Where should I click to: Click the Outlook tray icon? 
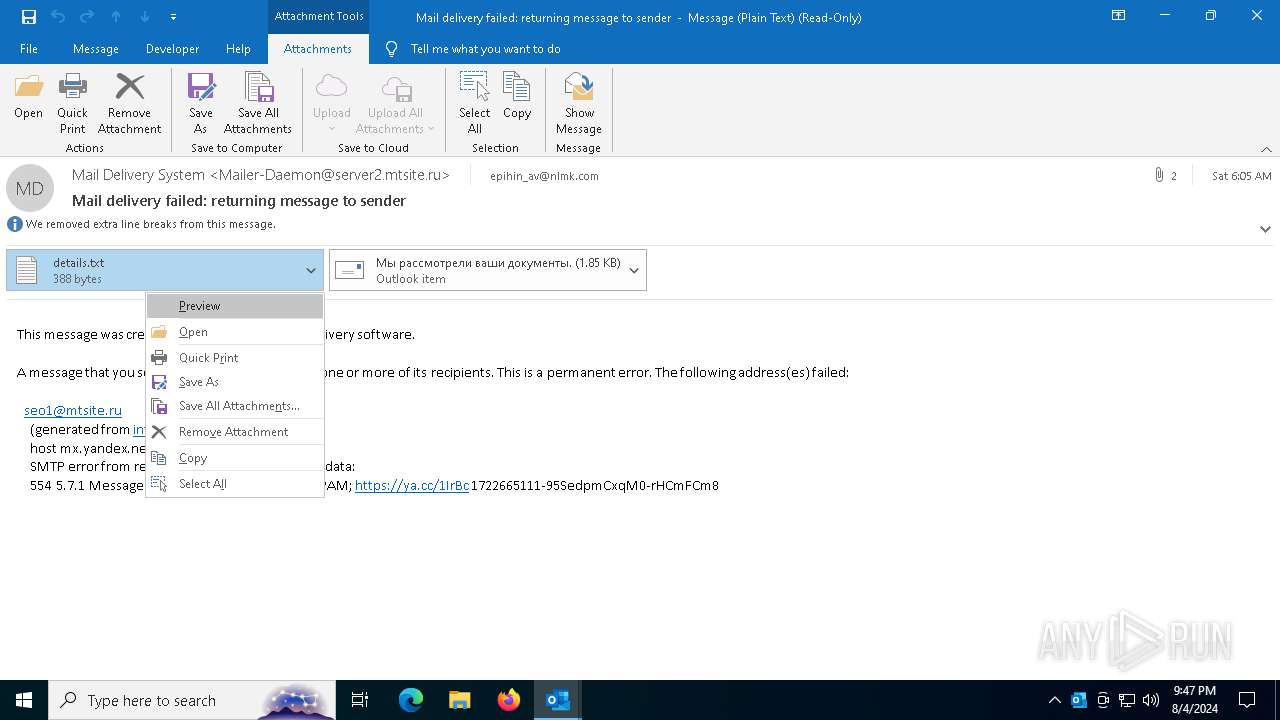click(1079, 700)
